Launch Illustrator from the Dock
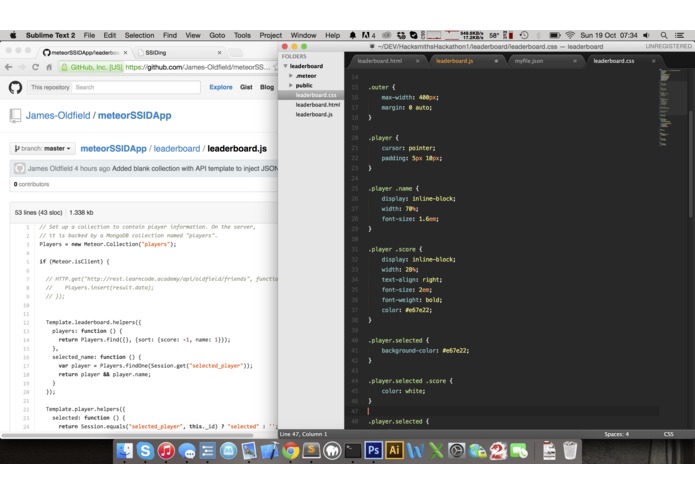The width and height of the screenshot is (695, 494). (x=394, y=451)
